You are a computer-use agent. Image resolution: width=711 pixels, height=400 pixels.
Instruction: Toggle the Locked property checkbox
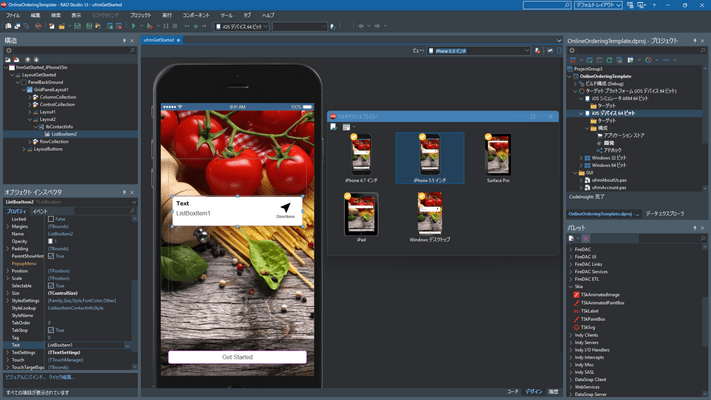point(51,218)
